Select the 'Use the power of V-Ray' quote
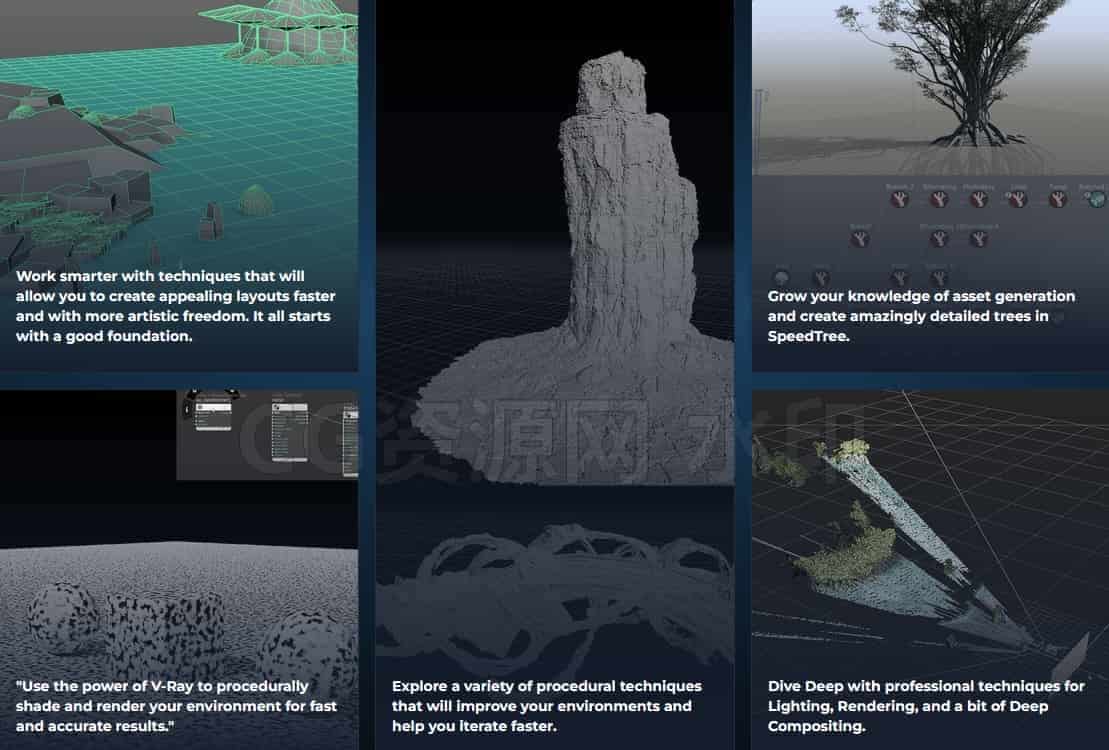This screenshot has height=750, width=1109. click(176, 705)
